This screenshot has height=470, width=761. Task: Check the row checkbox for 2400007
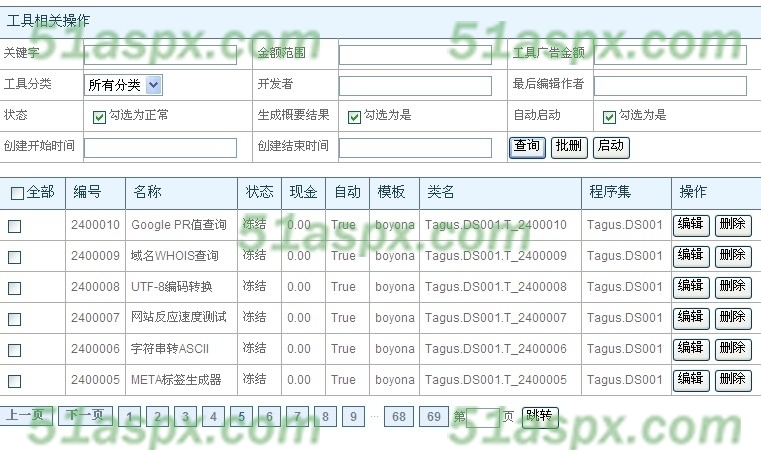coord(15,319)
